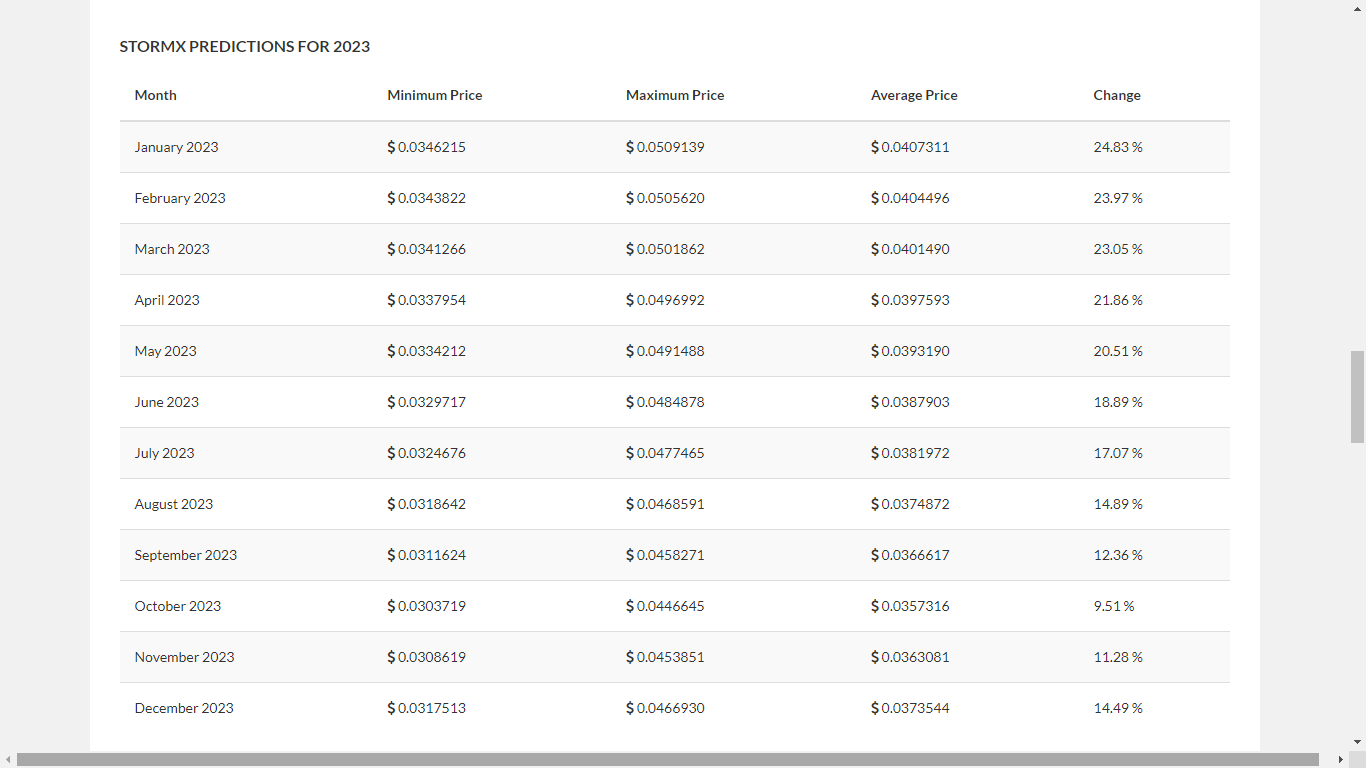
Task: Click the scroll right arrow button
Action: tap(1341, 760)
